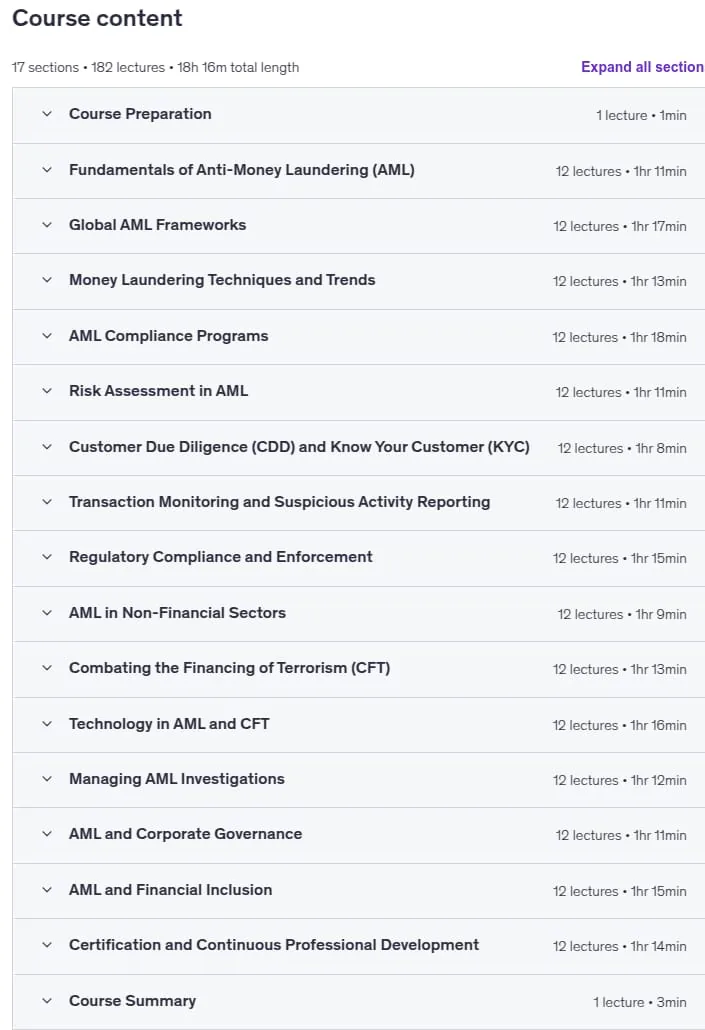Click chevron next to Money Laundering Techniques

(x=47, y=280)
